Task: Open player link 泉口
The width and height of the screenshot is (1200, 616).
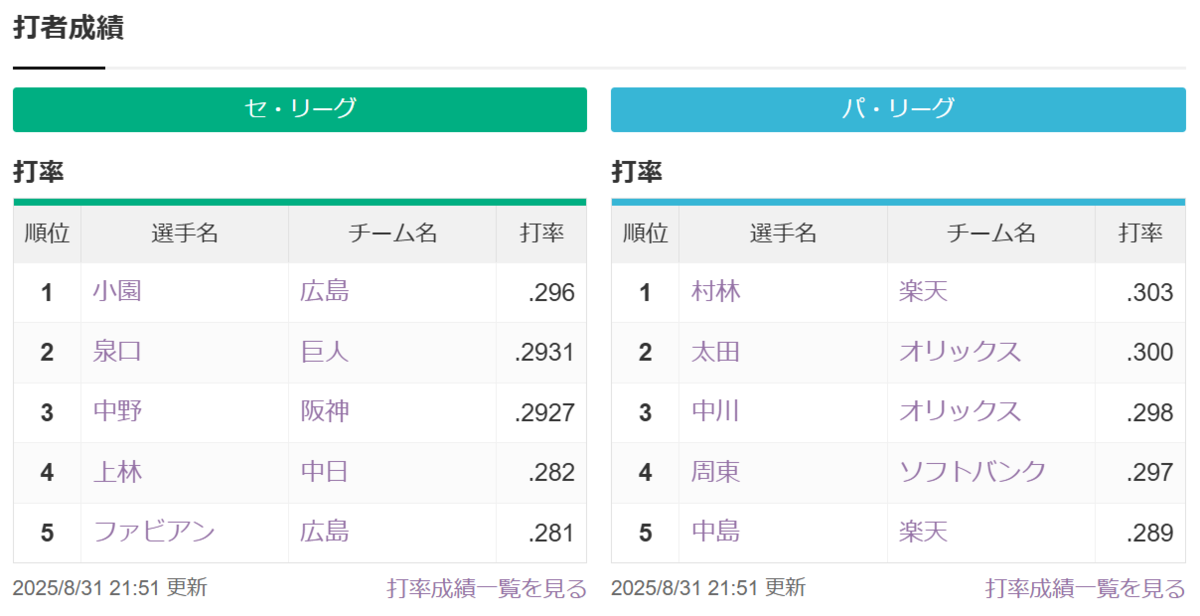Action: (117, 352)
